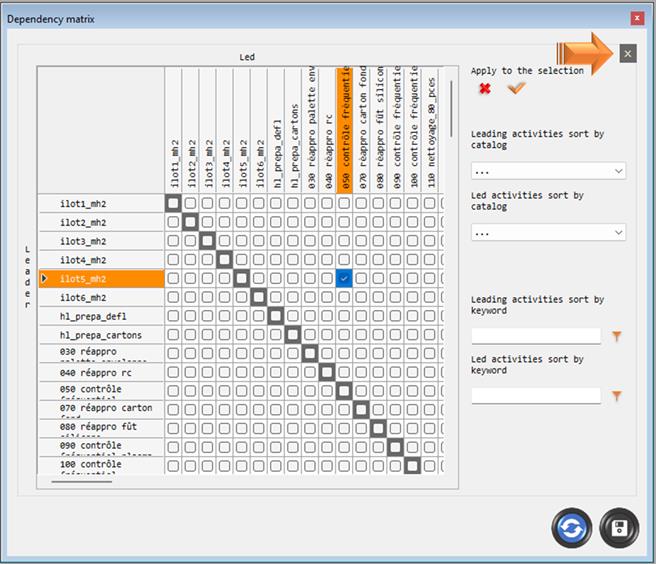The width and height of the screenshot is (656, 564).
Task: Check ilot2_mh2 row, ilot1_mh2 column box
Action: click(x=173, y=222)
